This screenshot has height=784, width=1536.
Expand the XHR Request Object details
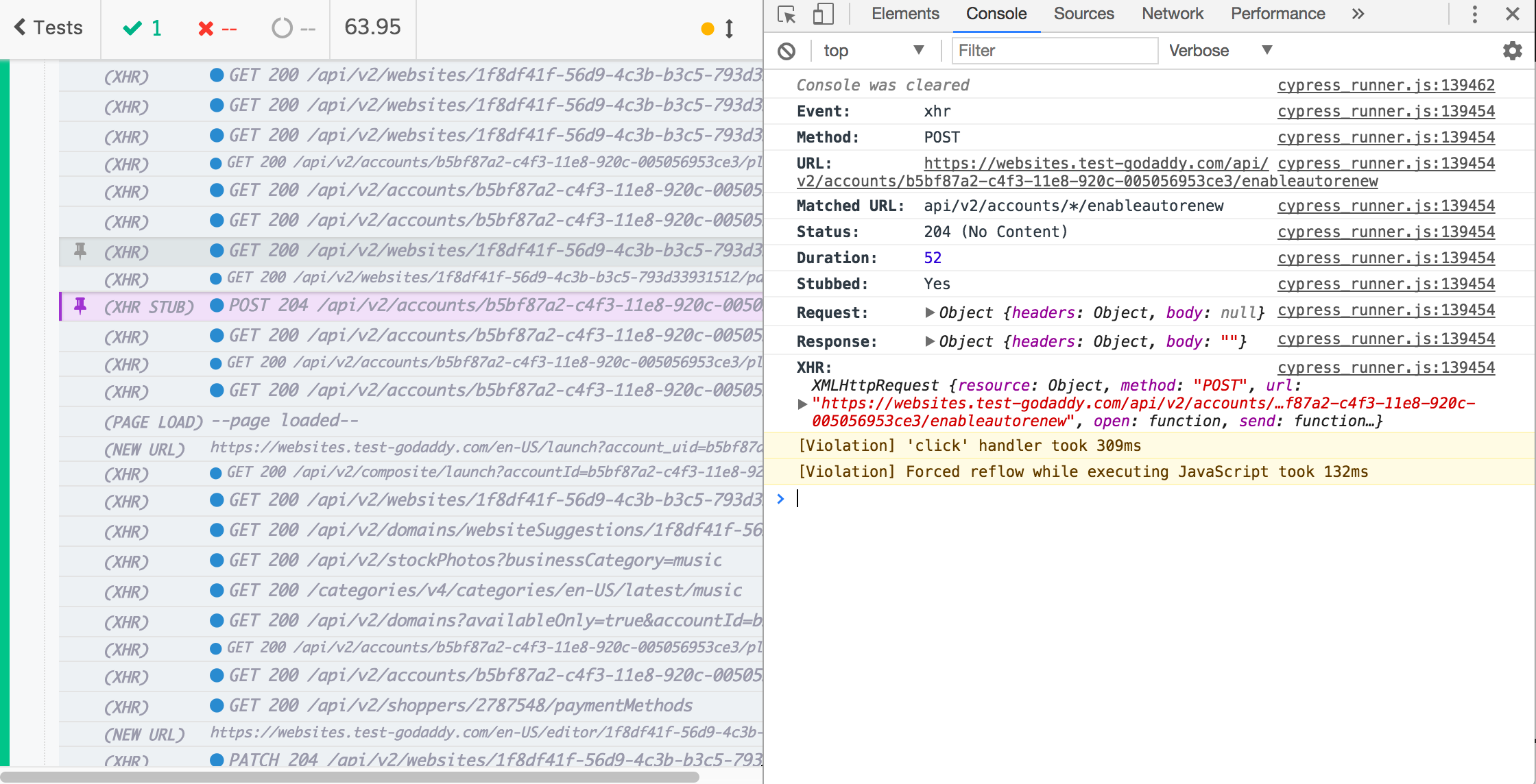point(929,314)
